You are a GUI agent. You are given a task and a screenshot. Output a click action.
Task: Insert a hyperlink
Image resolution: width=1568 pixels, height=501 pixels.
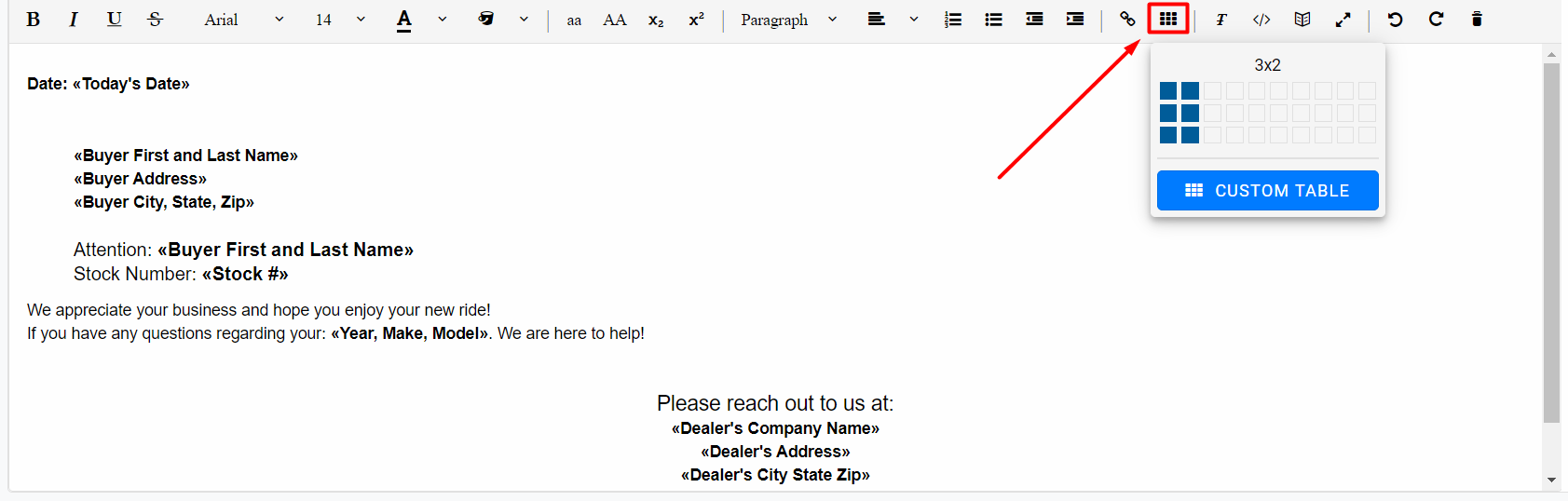point(1127,19)
